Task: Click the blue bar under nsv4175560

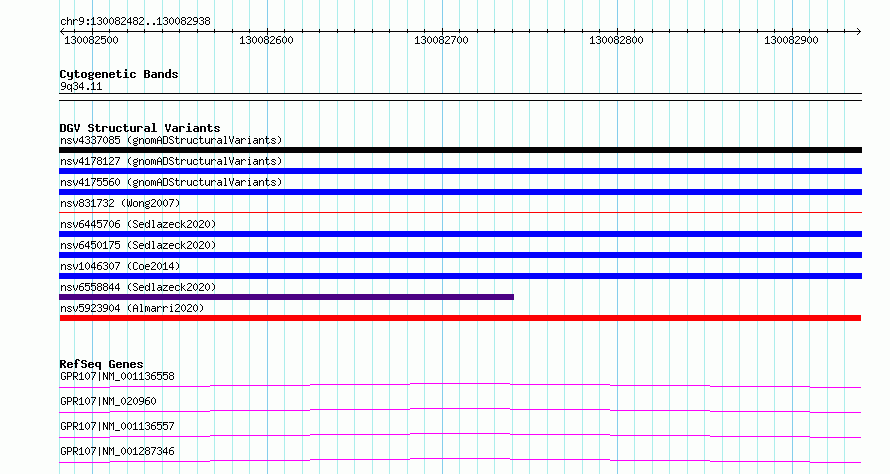Action: tap(460, 192)
